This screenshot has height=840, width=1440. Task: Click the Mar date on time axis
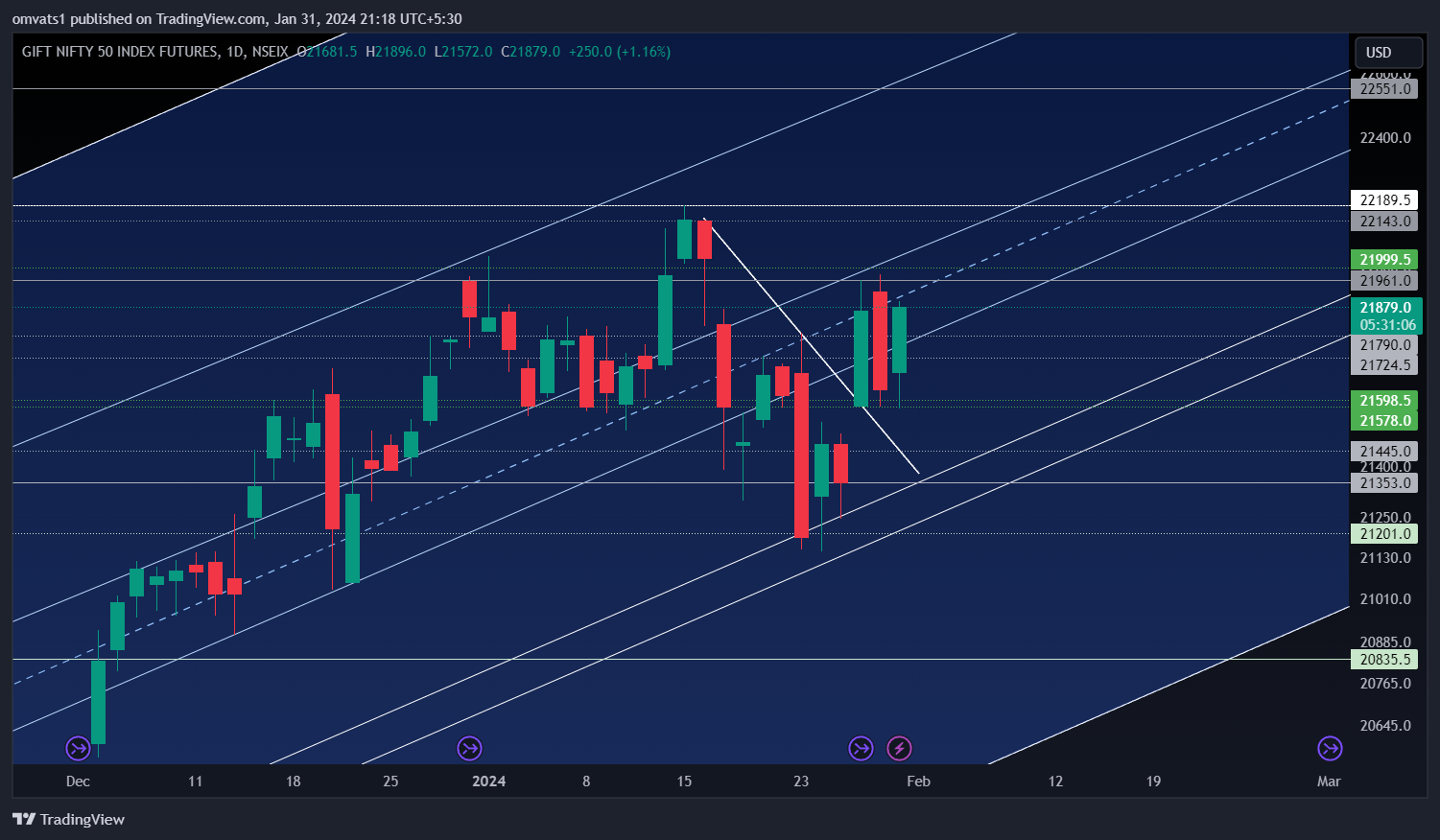(1329, 782)
